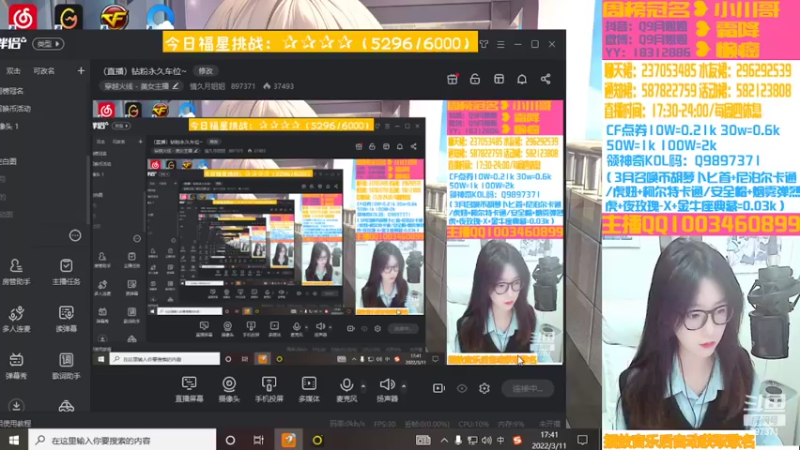Open the 读弹幕 read-danmaku tool
The height and width of the screenshot is (450, 800).
66,318
